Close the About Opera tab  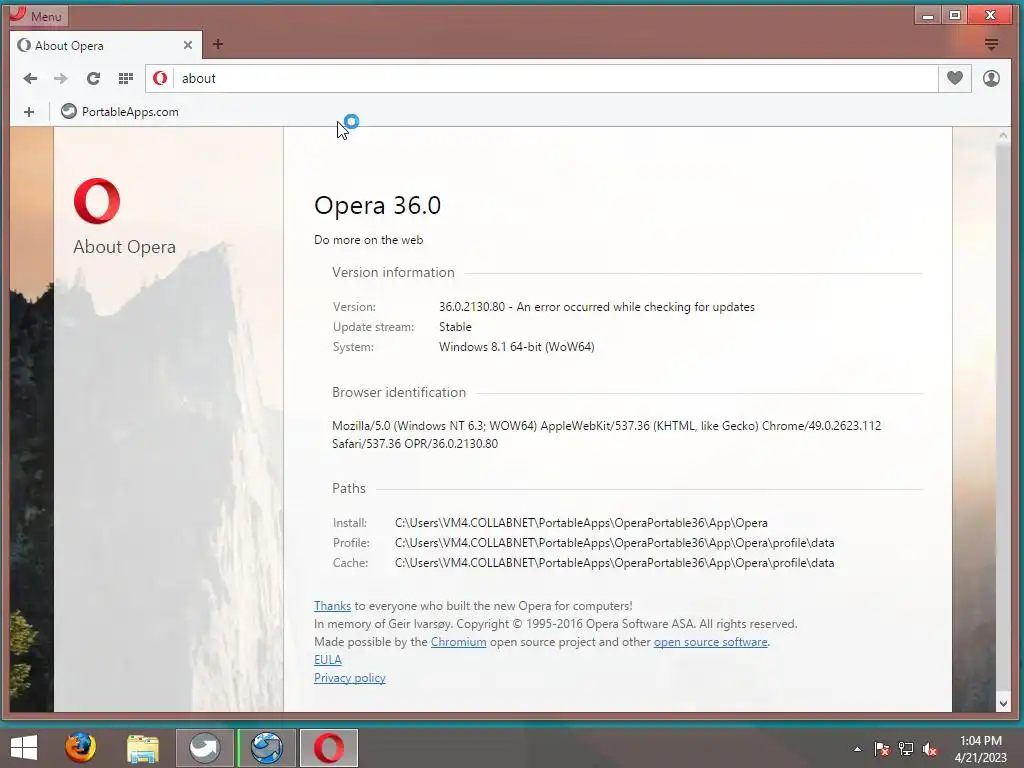coord(187,45)
